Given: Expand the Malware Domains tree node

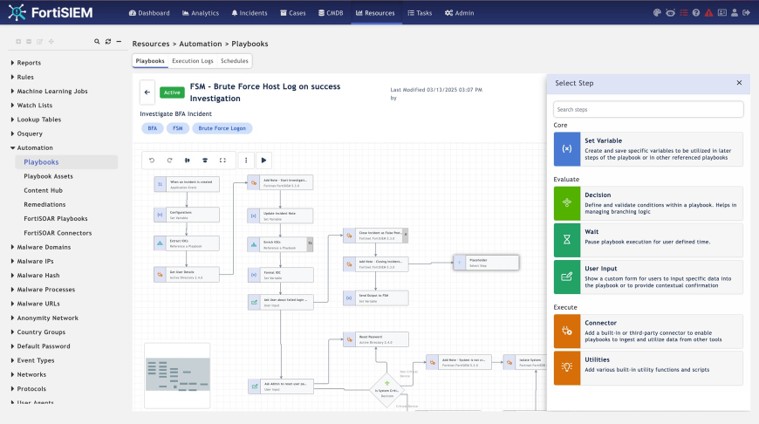Looking at the screenshot, I should click(x=12, y=247).
